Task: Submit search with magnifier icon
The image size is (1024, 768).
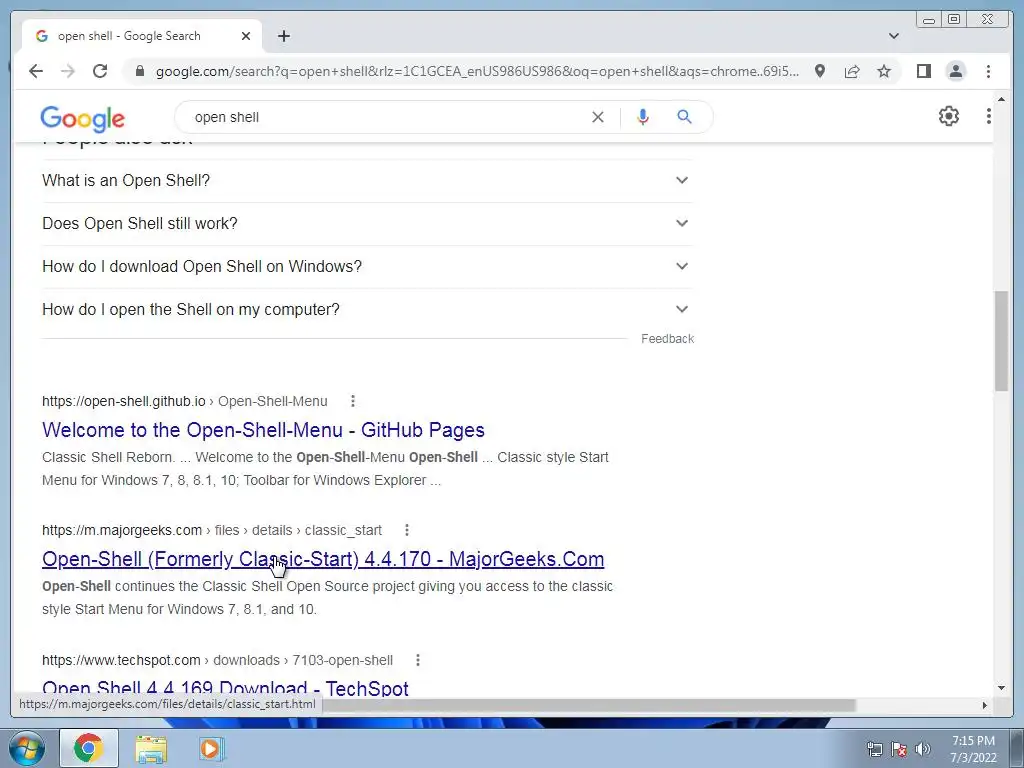Action: click(684, 117)
